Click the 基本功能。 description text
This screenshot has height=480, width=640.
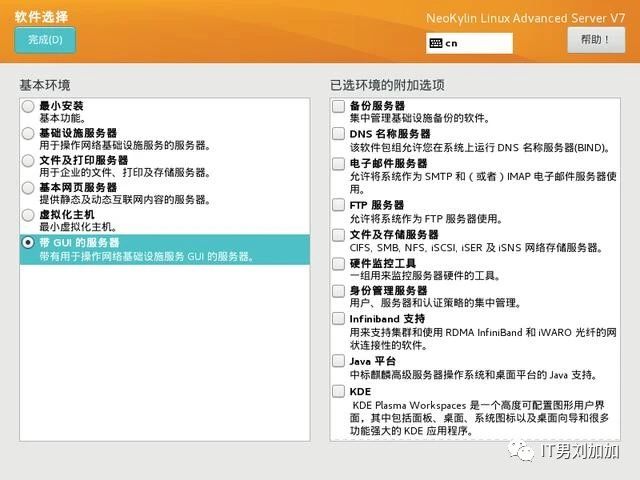[62, 119]
